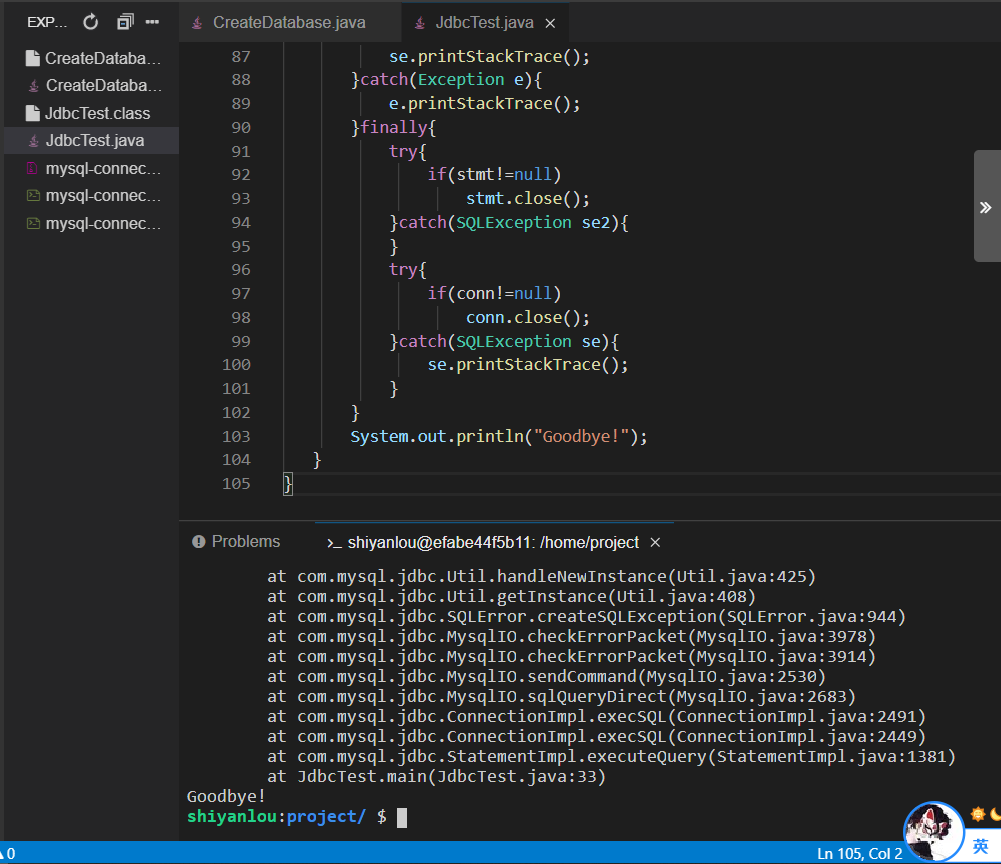Viewport: 1001px width, 864px height.
Task: Click the Ln 105, Col 2 status indicator
Action: point(859,853)
